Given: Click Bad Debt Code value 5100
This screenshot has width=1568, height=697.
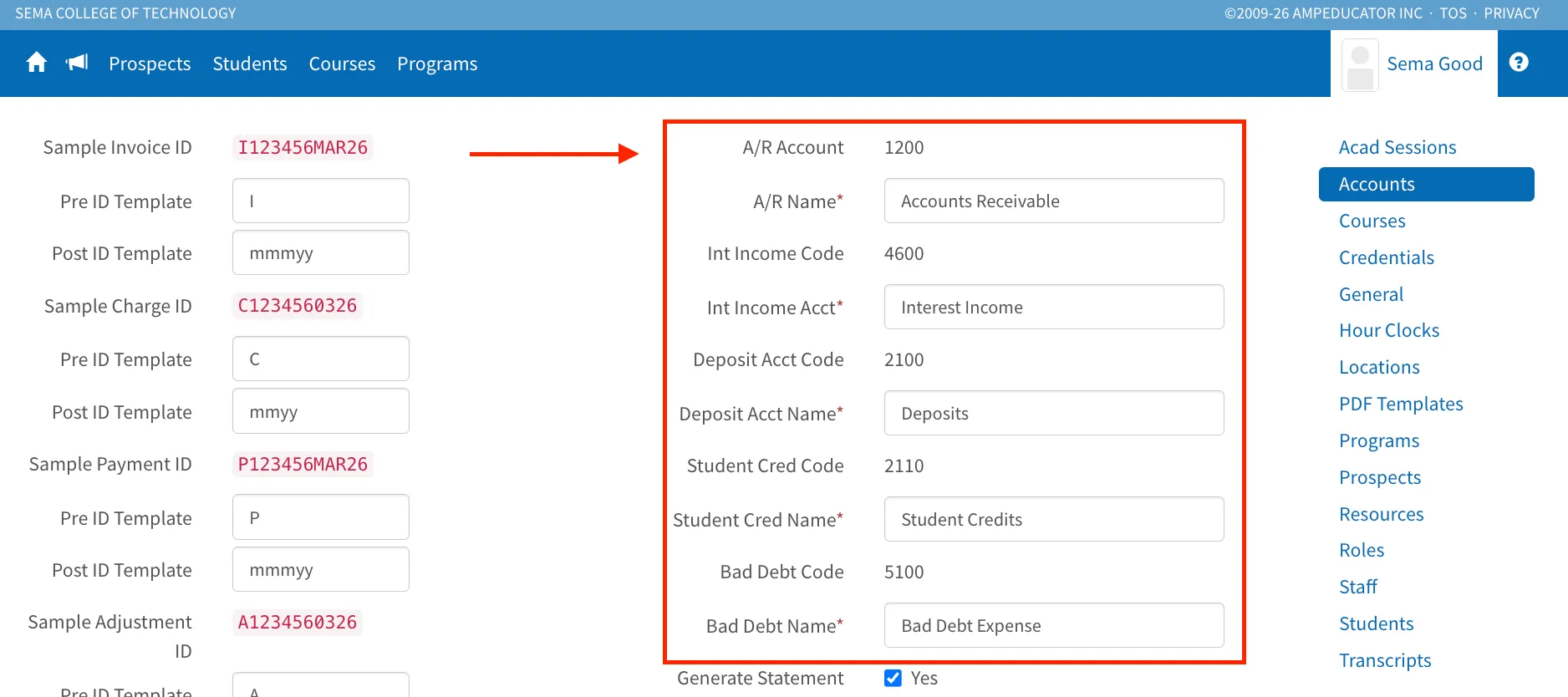Looking at the screenshot, I should (904, 572).
